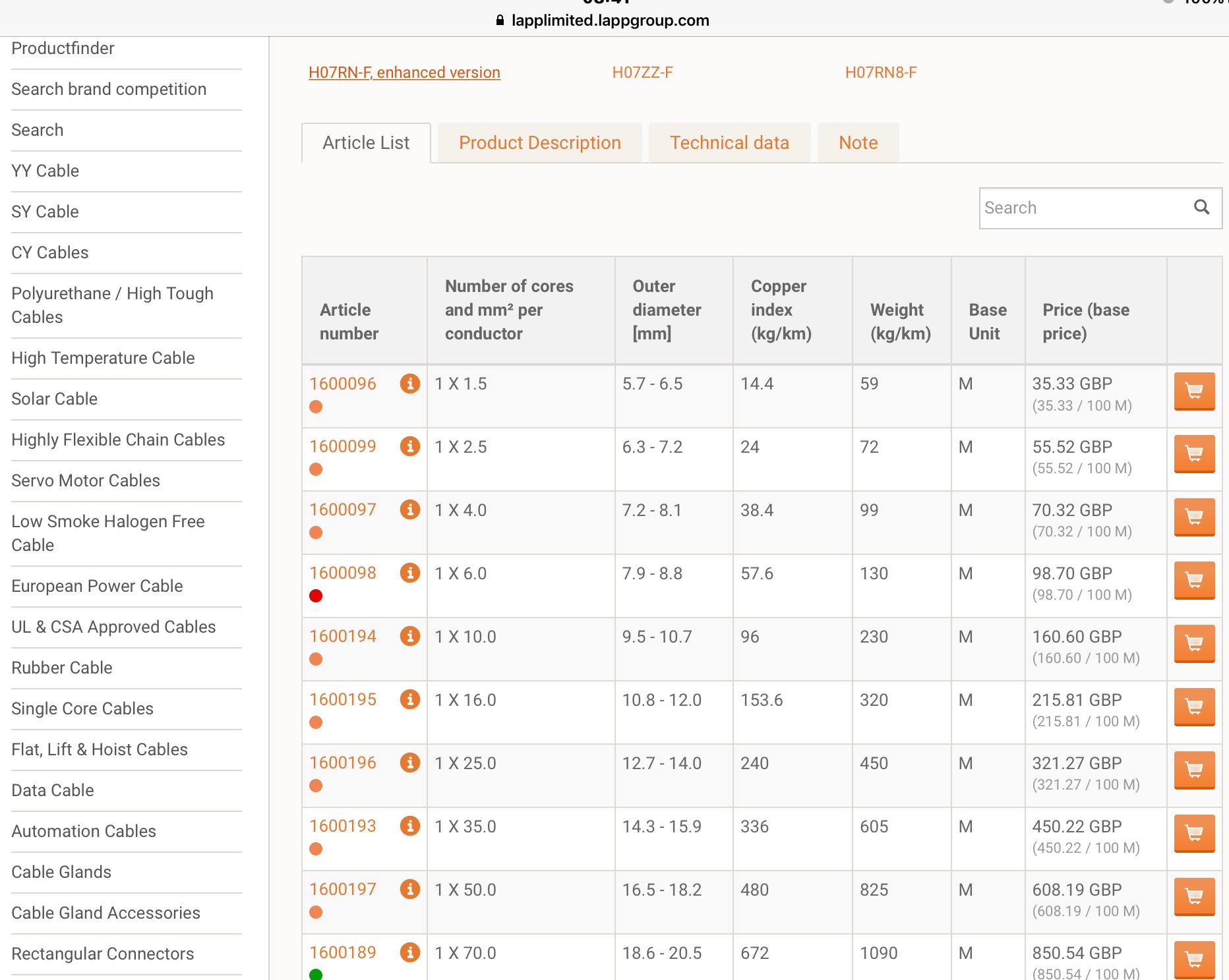Viewport: 1229px width, 980px height.
Task: Open European Power Cable category
Action: pyautogui.click(x=97, y=586)
